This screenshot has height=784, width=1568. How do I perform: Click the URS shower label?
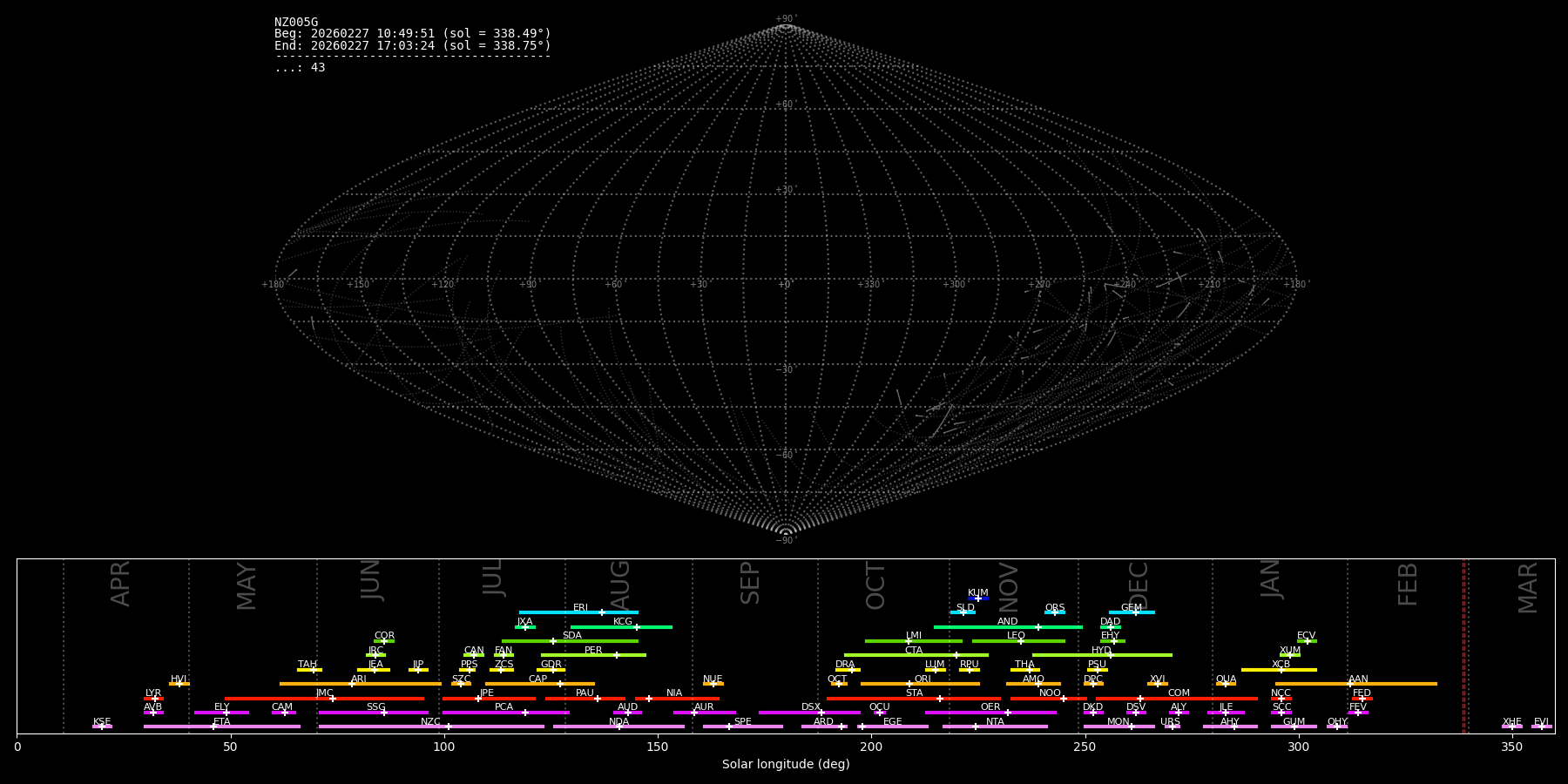point(1171,722)
